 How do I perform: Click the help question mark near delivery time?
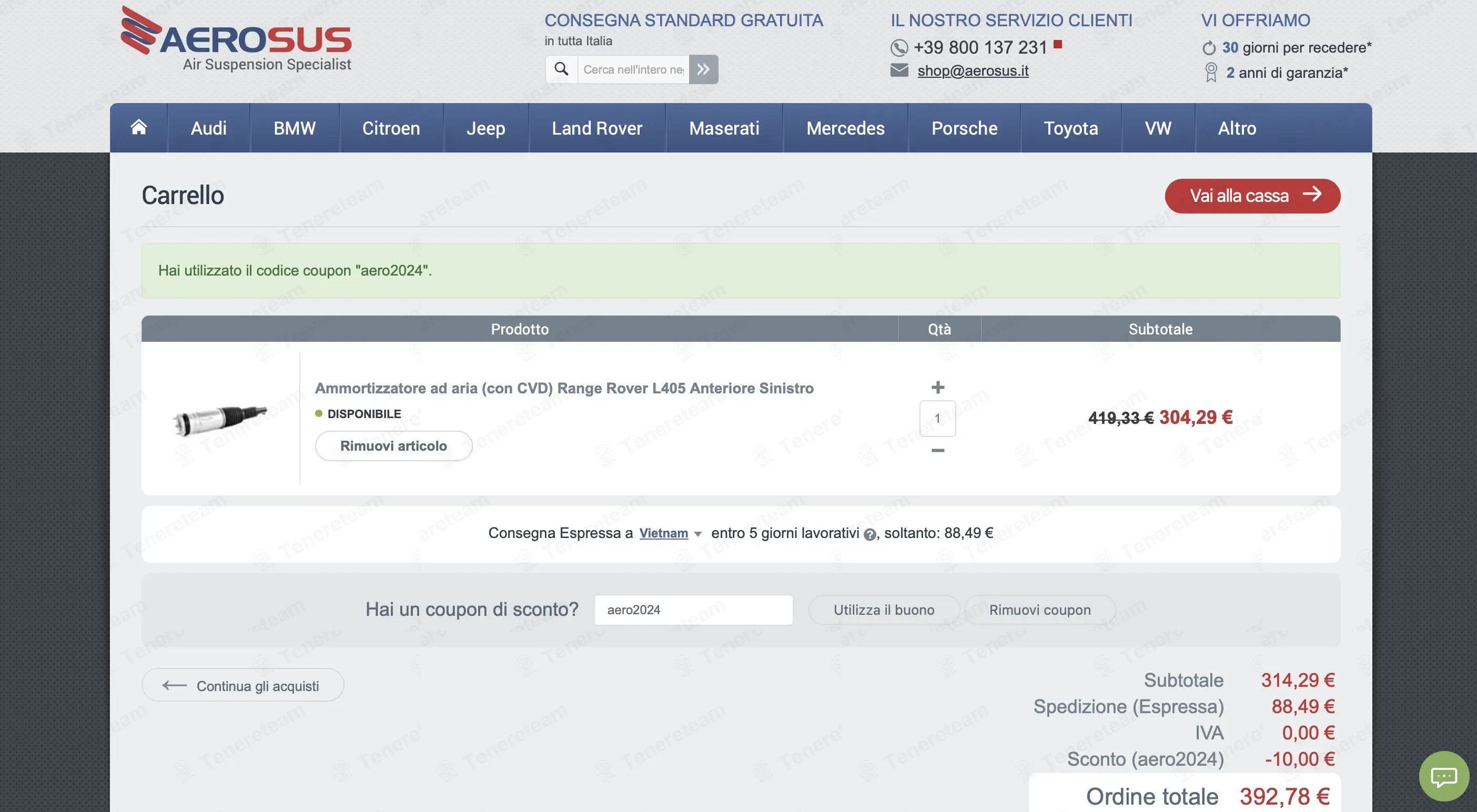869,534
